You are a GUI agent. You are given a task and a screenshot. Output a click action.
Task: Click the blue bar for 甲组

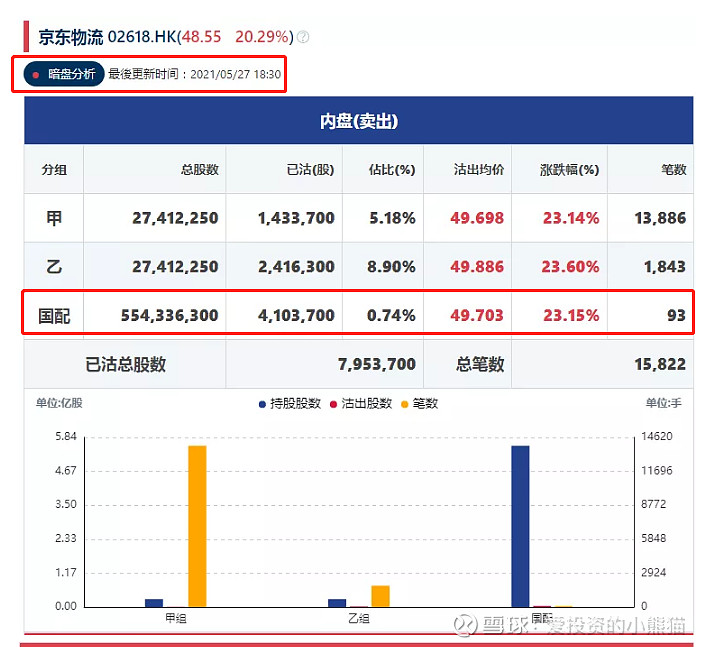(154, 603)
